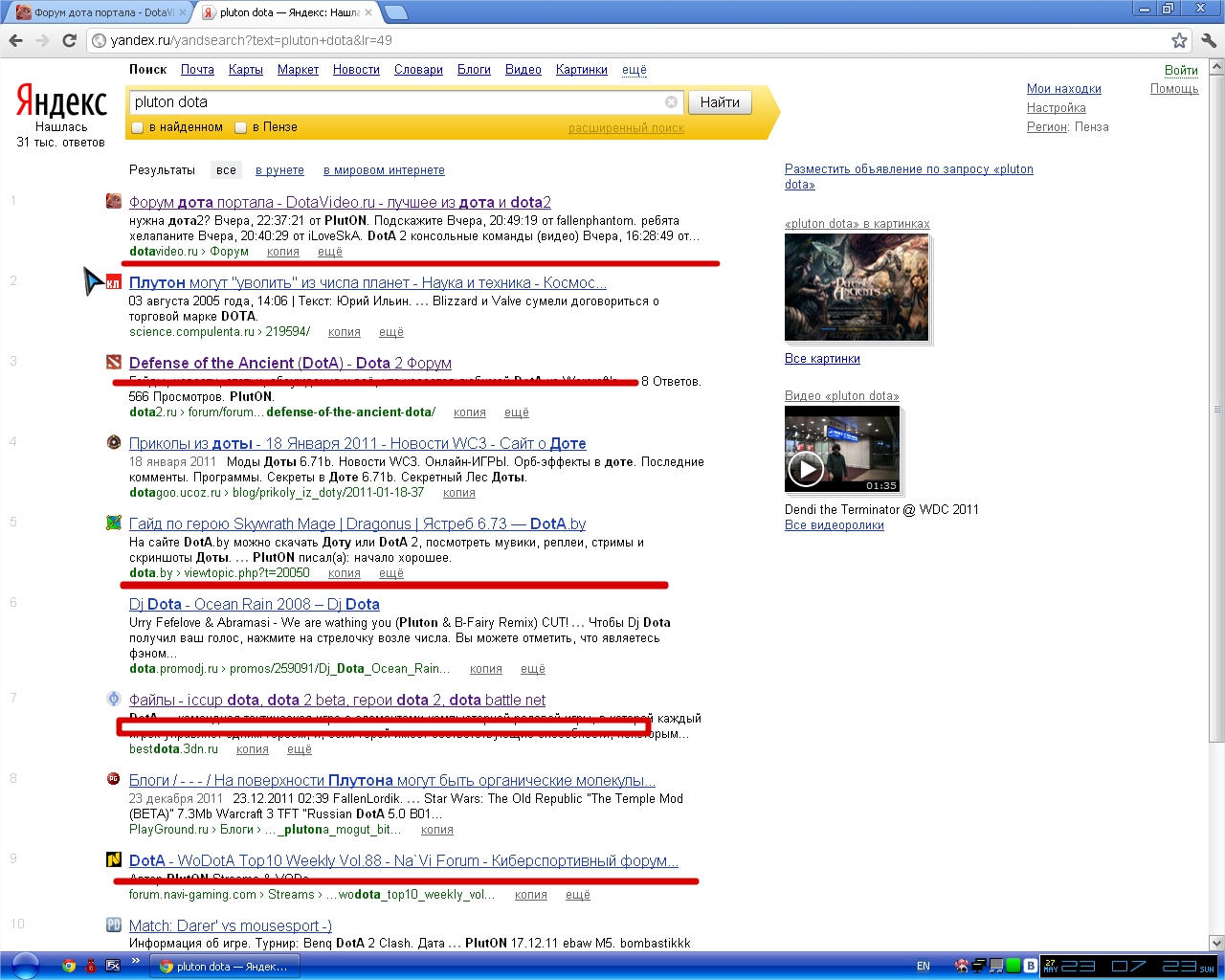
Task: Click the favicon of the Файлы - iccup dota result
Action: pyautogui.click(x=114, y=699)
